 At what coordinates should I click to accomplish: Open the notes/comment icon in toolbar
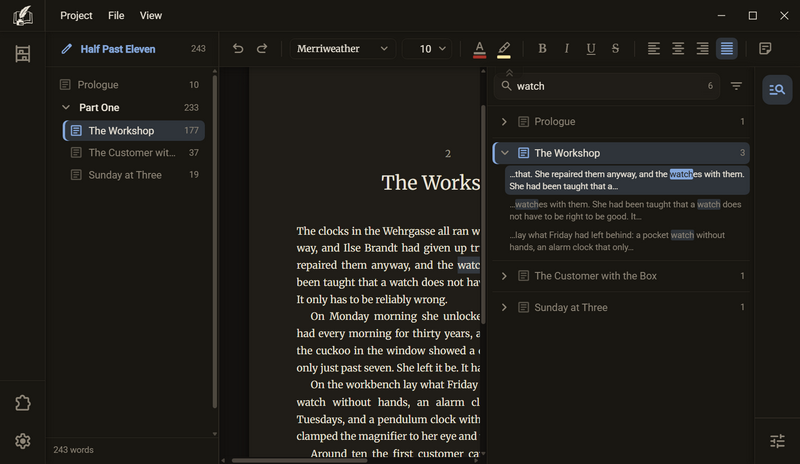click(x=765, y=48)
